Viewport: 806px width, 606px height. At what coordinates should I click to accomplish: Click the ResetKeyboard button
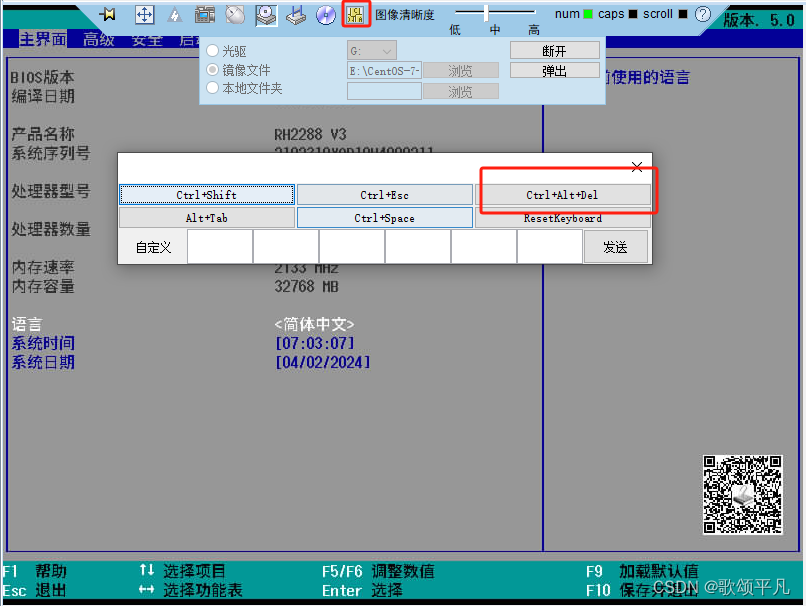[x=562, y=218]
